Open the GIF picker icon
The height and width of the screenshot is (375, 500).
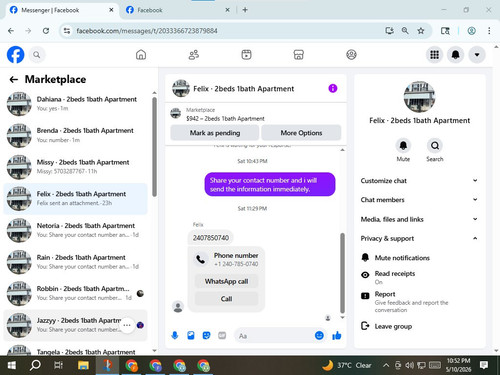[222, 335]
